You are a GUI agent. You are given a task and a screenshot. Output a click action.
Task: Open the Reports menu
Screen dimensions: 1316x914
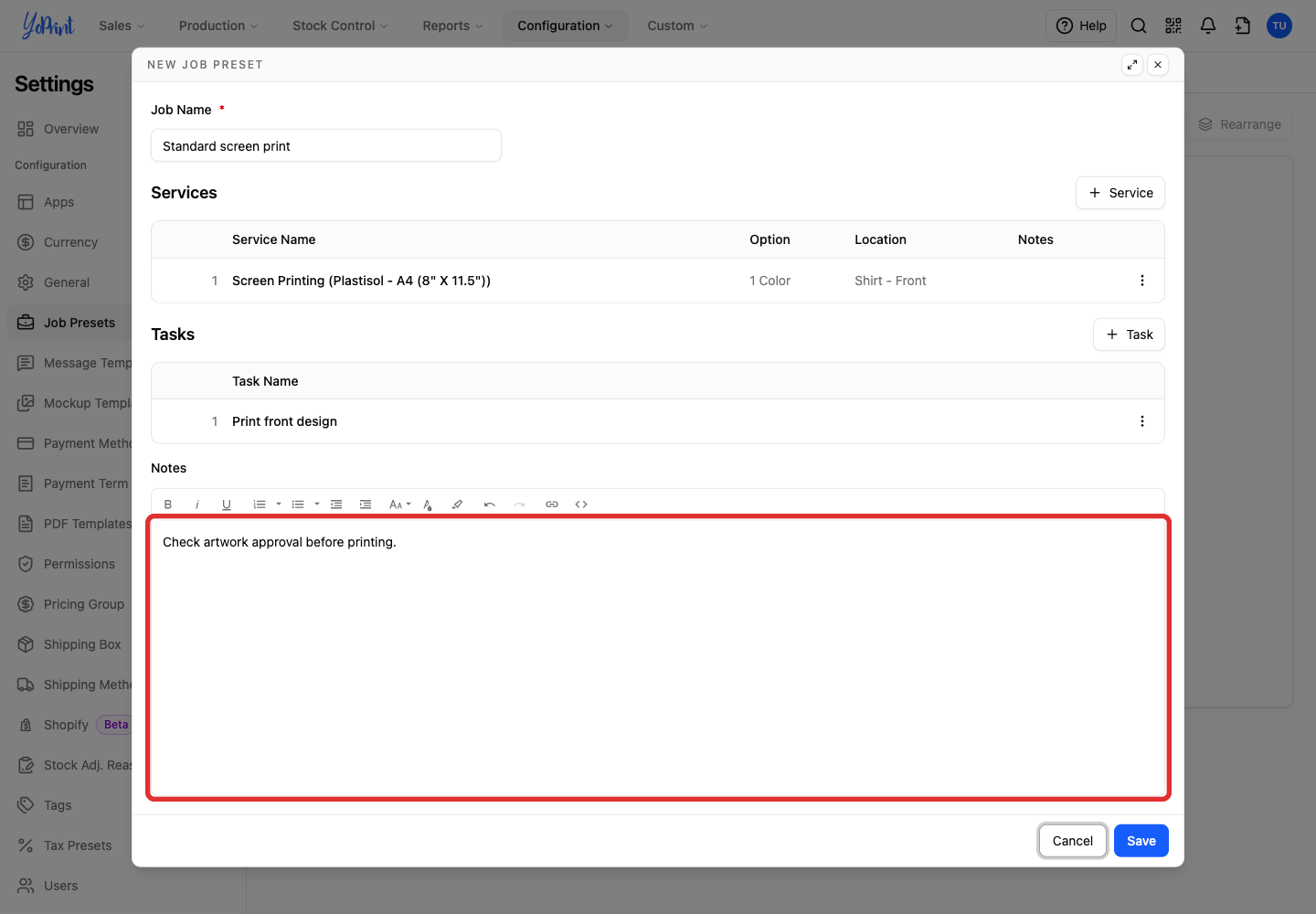point(452,26)
